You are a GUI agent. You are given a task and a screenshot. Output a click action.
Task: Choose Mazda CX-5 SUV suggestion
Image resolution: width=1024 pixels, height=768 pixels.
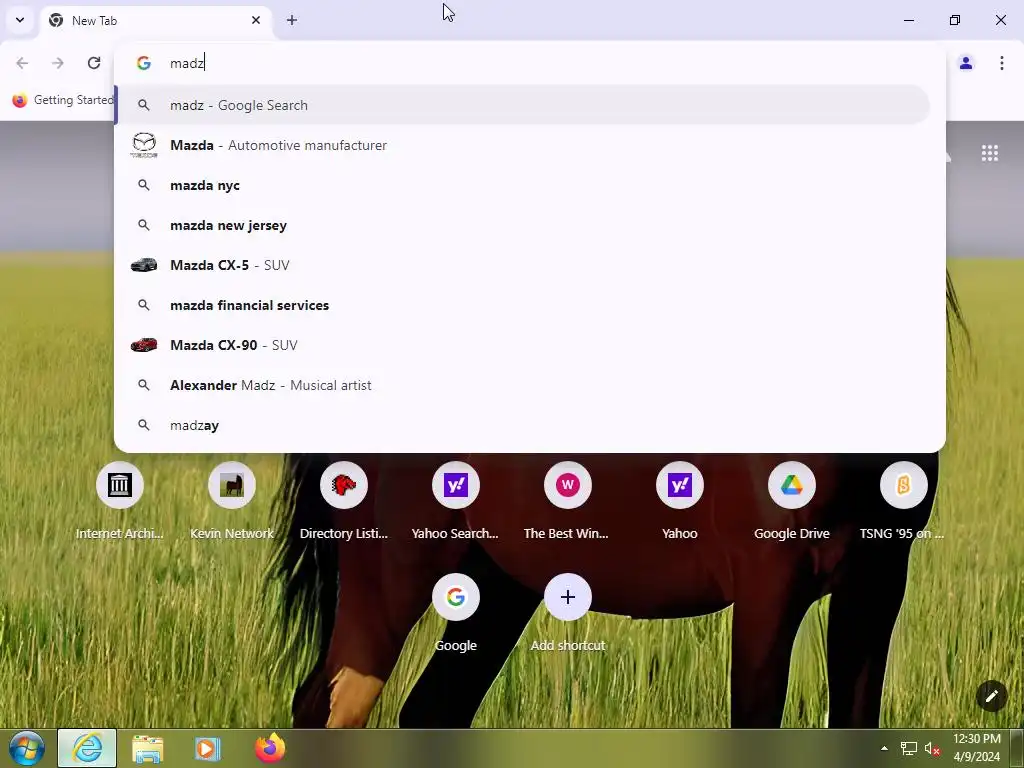click(522, 265)
